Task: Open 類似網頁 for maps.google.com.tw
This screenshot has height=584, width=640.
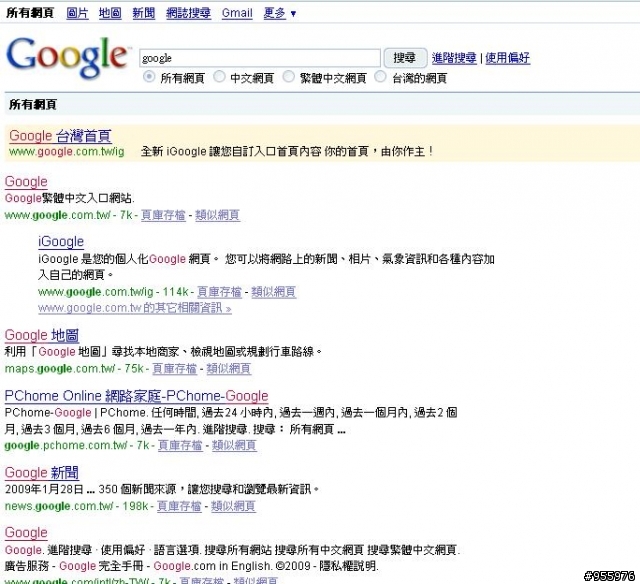Action: click(229, 369)
